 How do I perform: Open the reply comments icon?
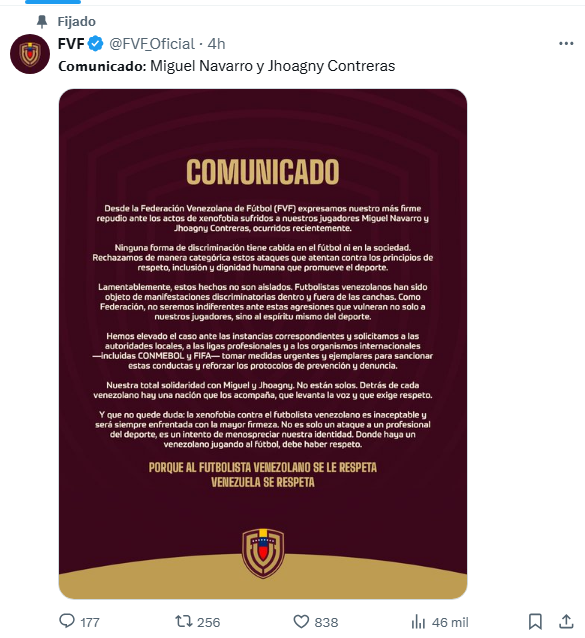tap(67, 621)
